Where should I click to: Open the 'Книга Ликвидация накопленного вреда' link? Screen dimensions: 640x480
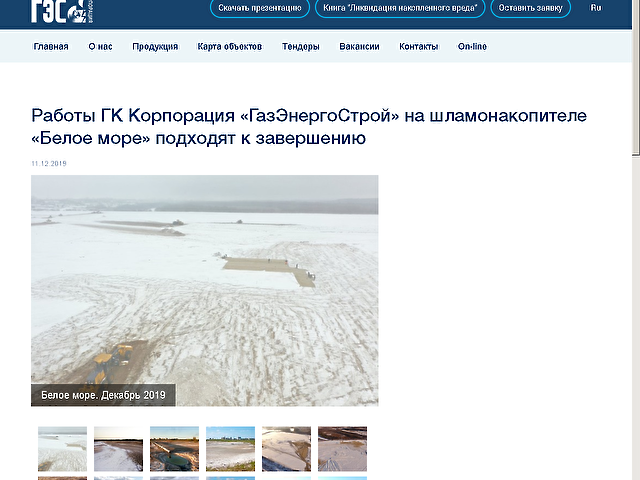point(400,8)
